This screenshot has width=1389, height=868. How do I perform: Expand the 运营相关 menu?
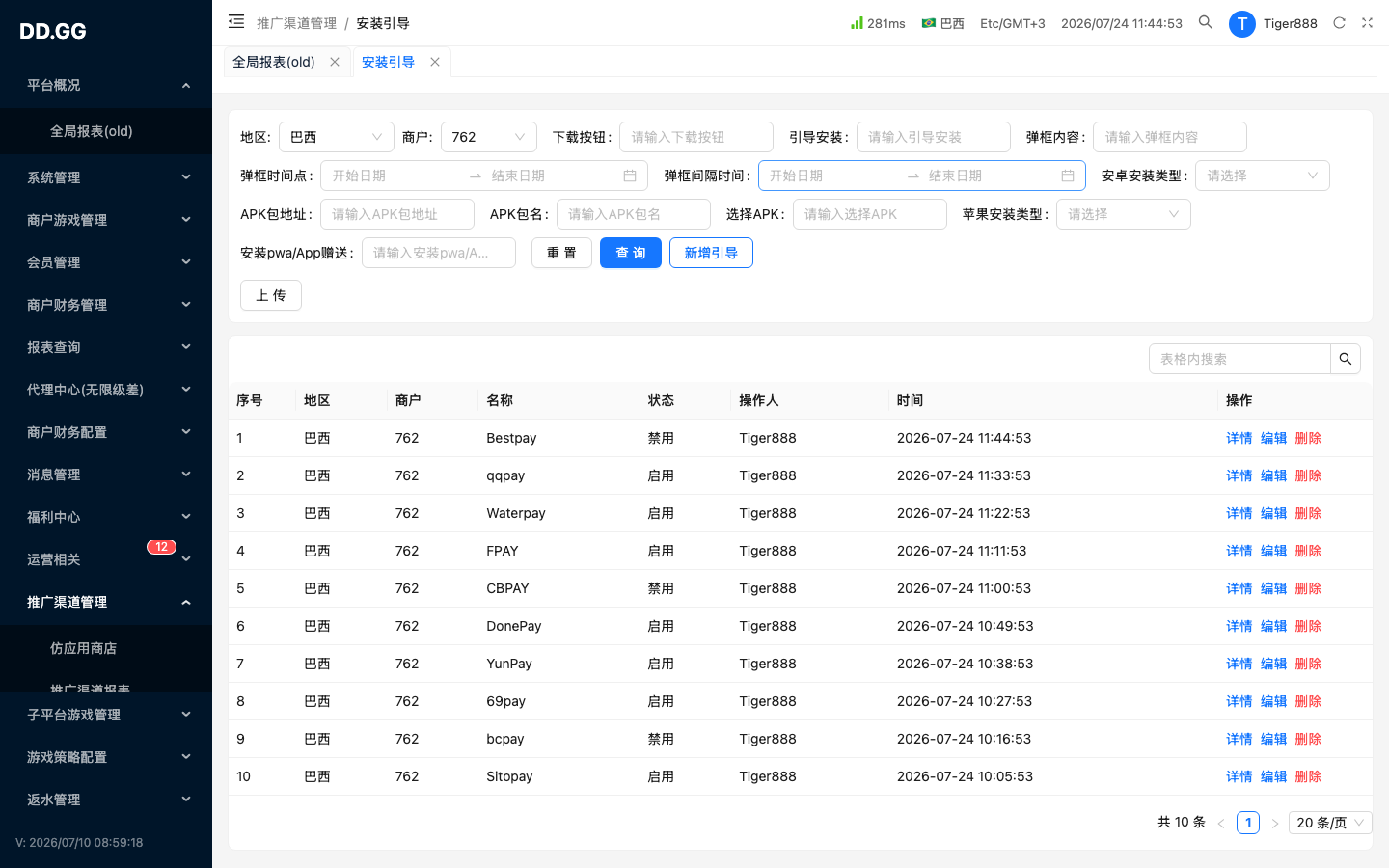point(106,559)
